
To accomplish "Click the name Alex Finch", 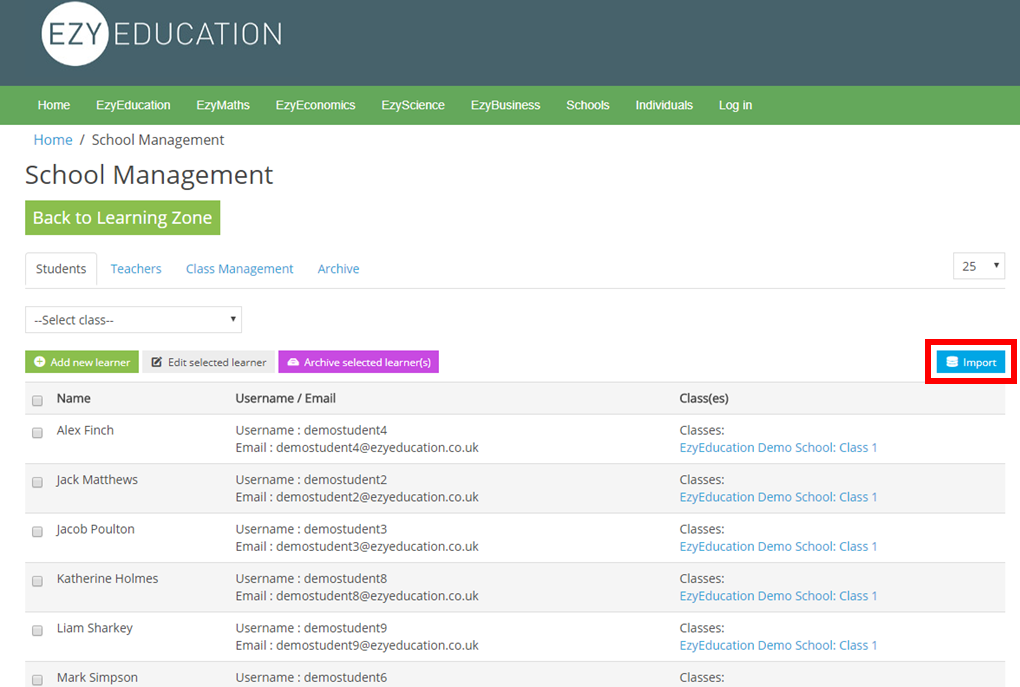I will [85, 430].
